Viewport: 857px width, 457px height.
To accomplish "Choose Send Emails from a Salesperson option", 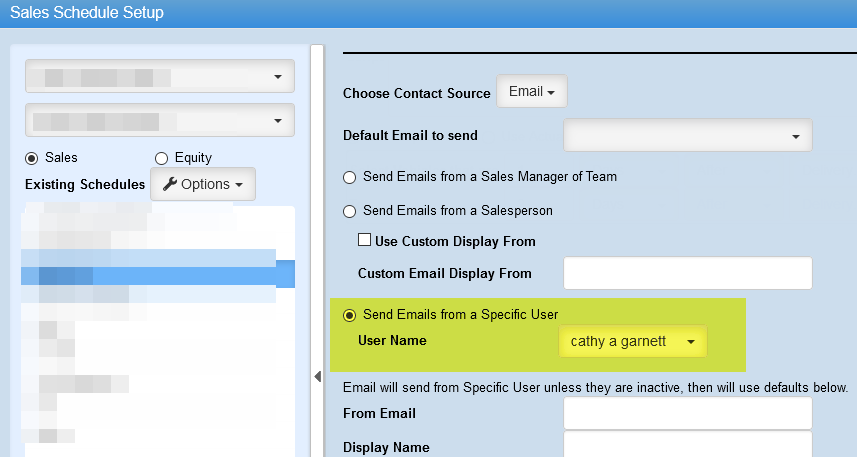I will click(x=349, y=211).
